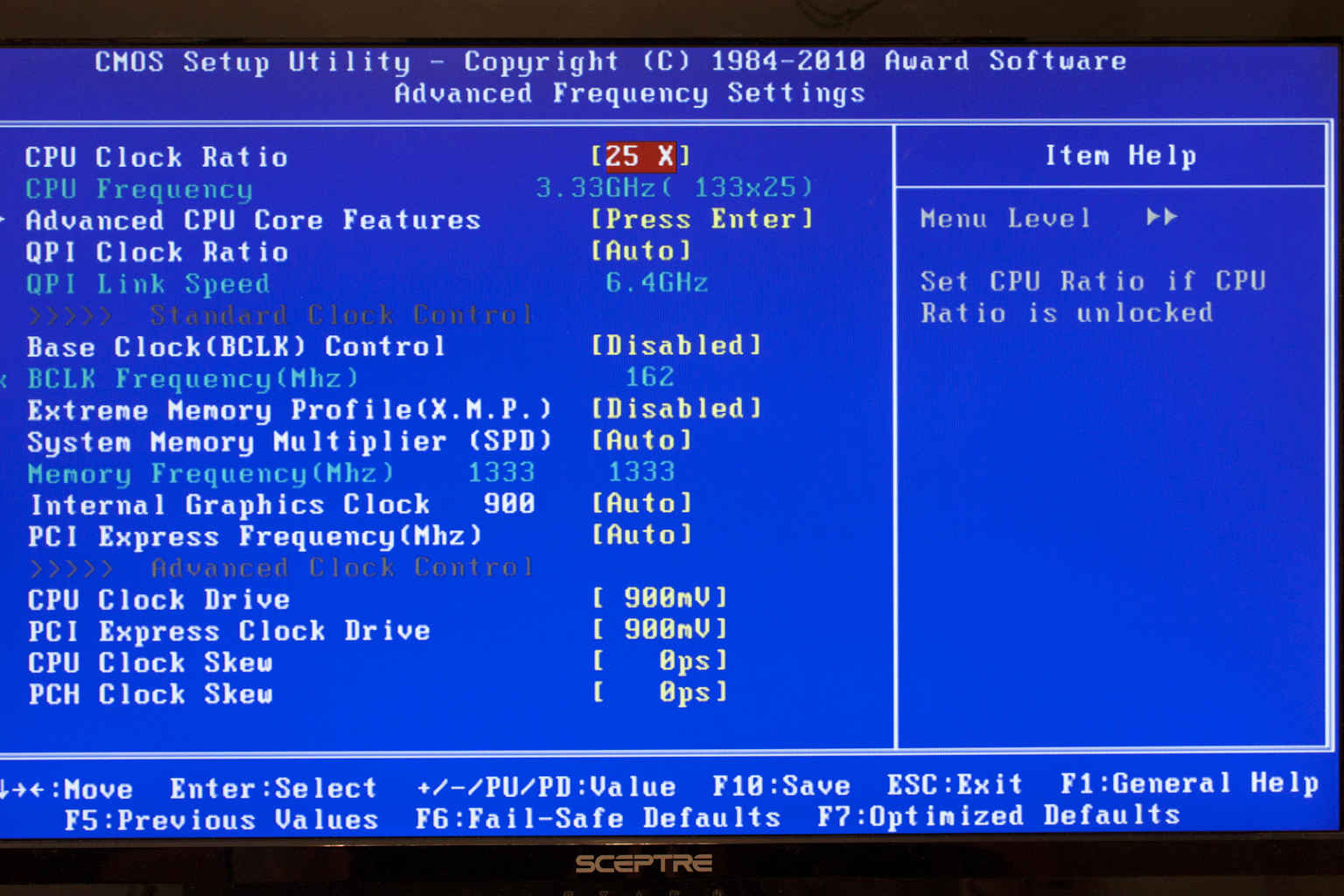Change System Memory Multiplier Auto value

pyautogui.click(x=641, y=440)
